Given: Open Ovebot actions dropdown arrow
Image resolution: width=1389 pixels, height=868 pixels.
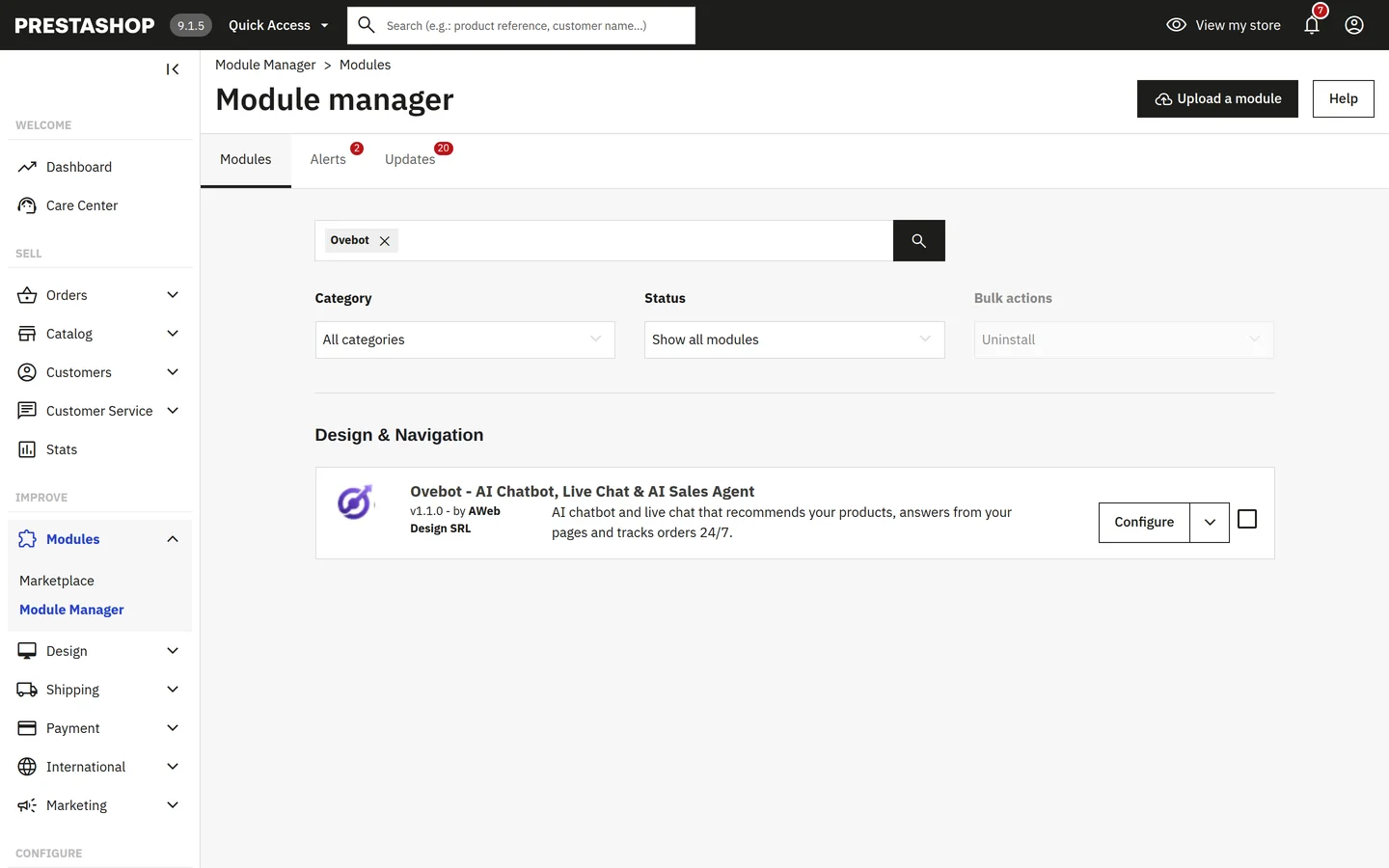Looking at the screenshot, I should click(1210, 523).
